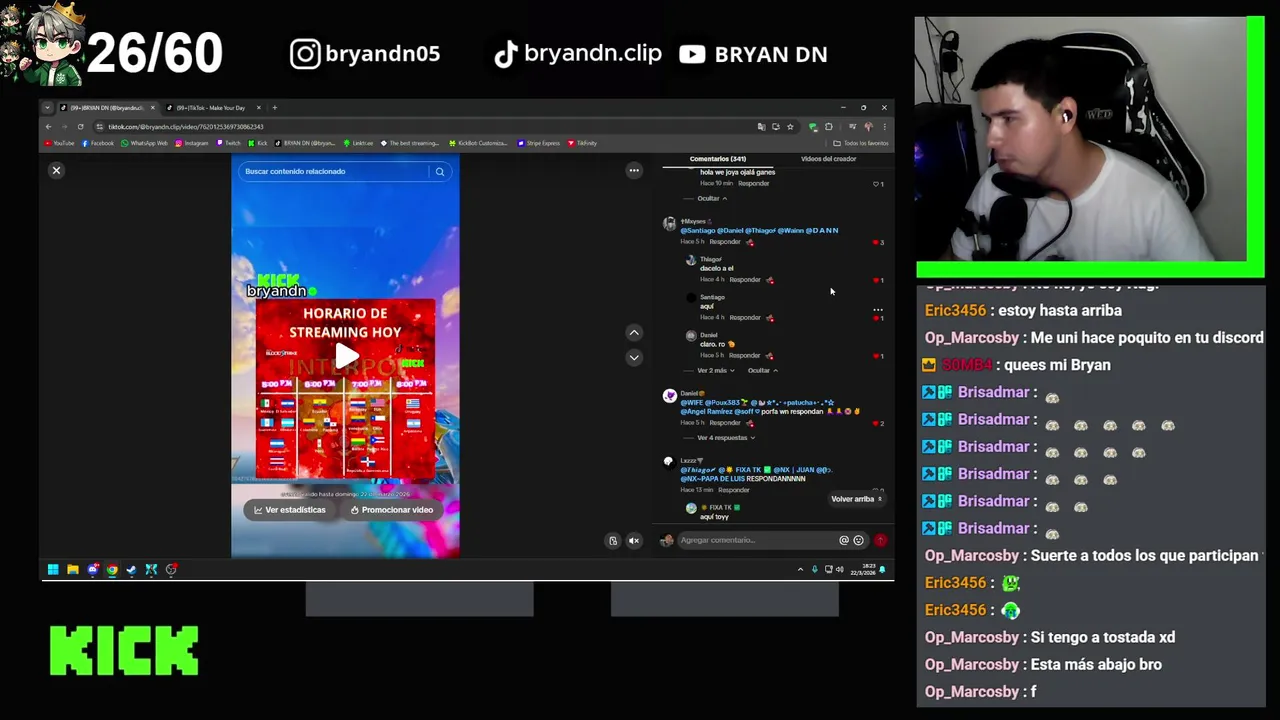Show hidden system tray icons chevron

800,570
